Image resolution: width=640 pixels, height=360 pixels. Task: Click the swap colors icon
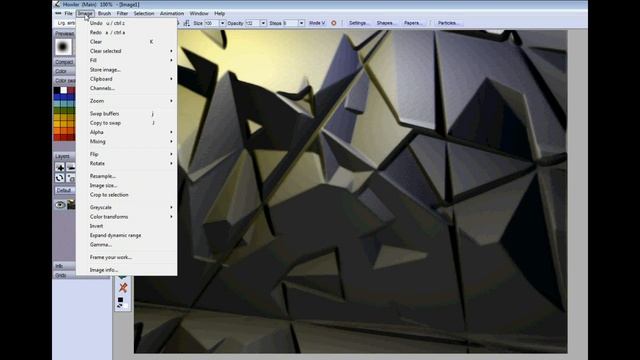pyautogui.click(x=120, y=306)
